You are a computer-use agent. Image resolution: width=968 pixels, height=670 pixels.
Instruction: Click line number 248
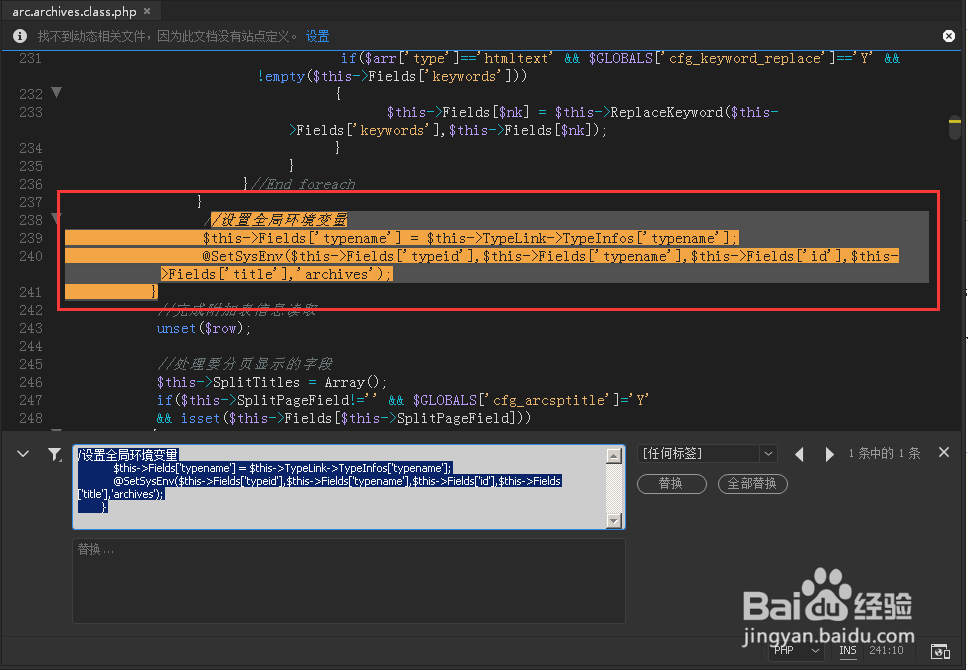(x=31, y=418)
